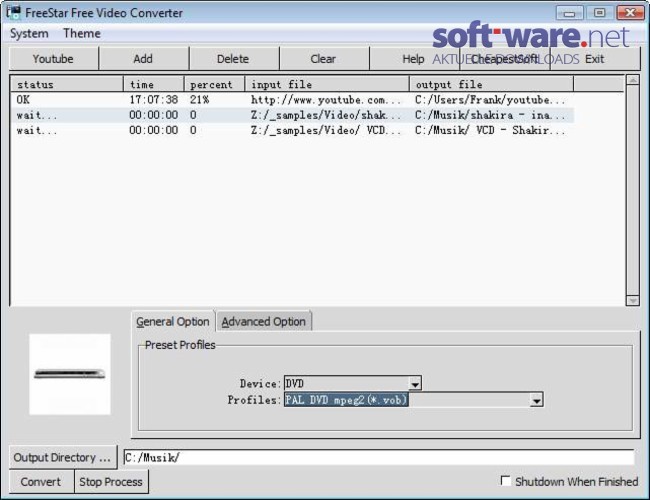Maximize the FreeStar window
Viewport: 650px width, 500px height.
tap(600, 13)
